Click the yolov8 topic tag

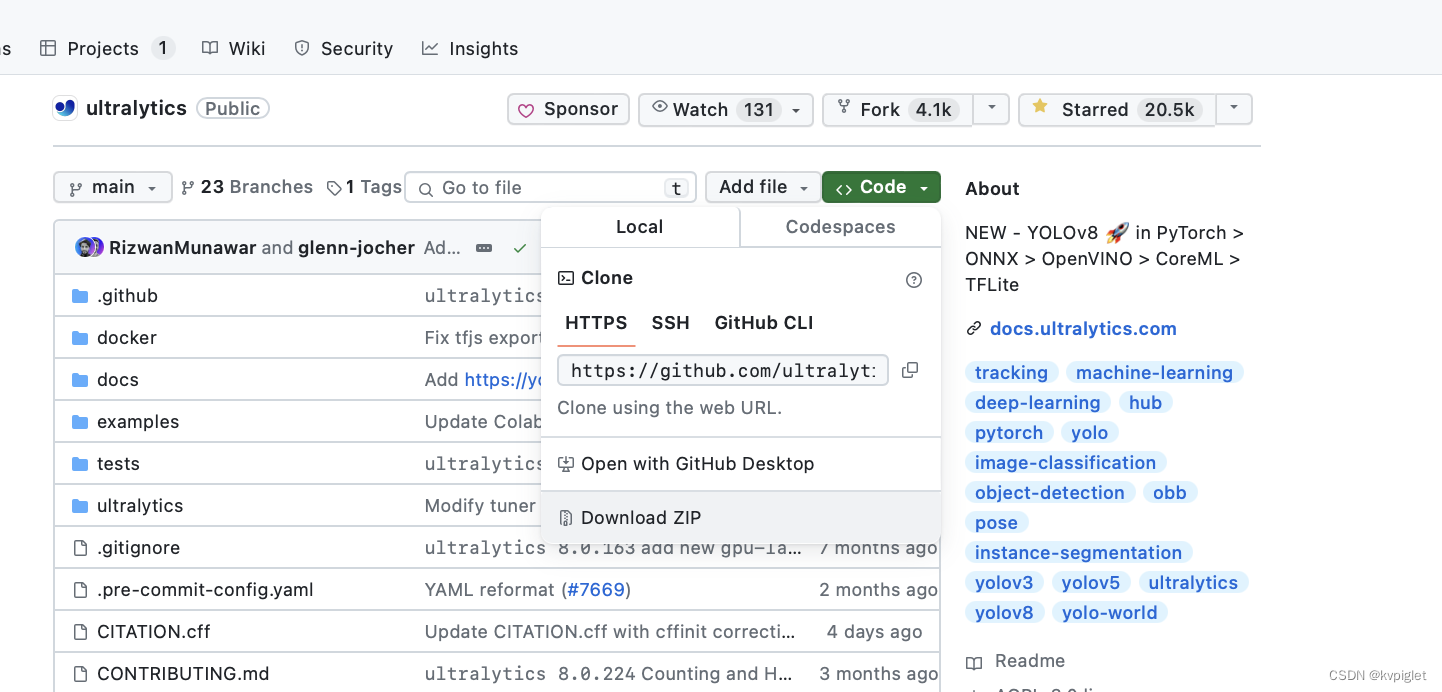[1004, 613]
